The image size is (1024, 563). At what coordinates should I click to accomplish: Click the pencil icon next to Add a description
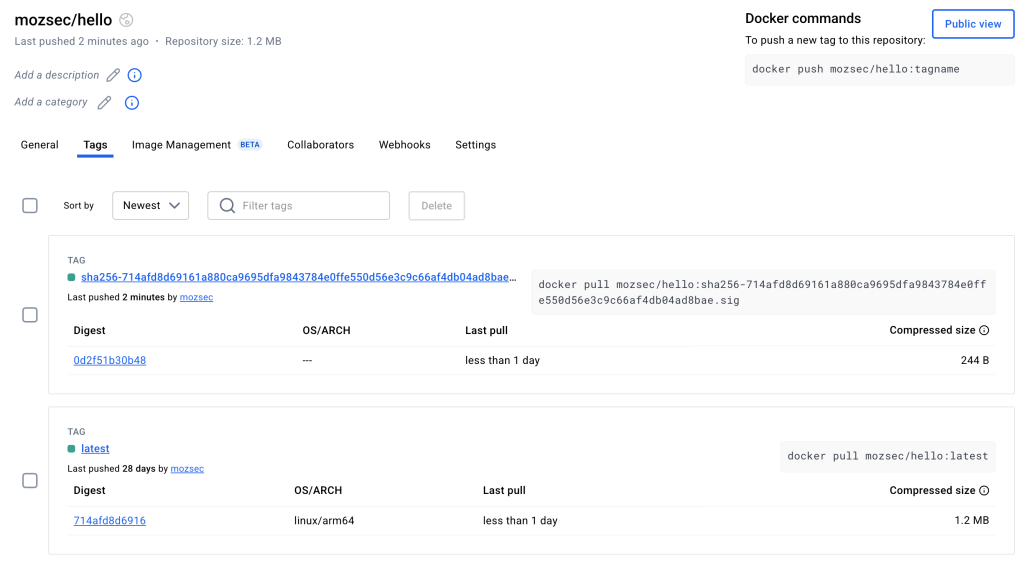coord(113,75)
